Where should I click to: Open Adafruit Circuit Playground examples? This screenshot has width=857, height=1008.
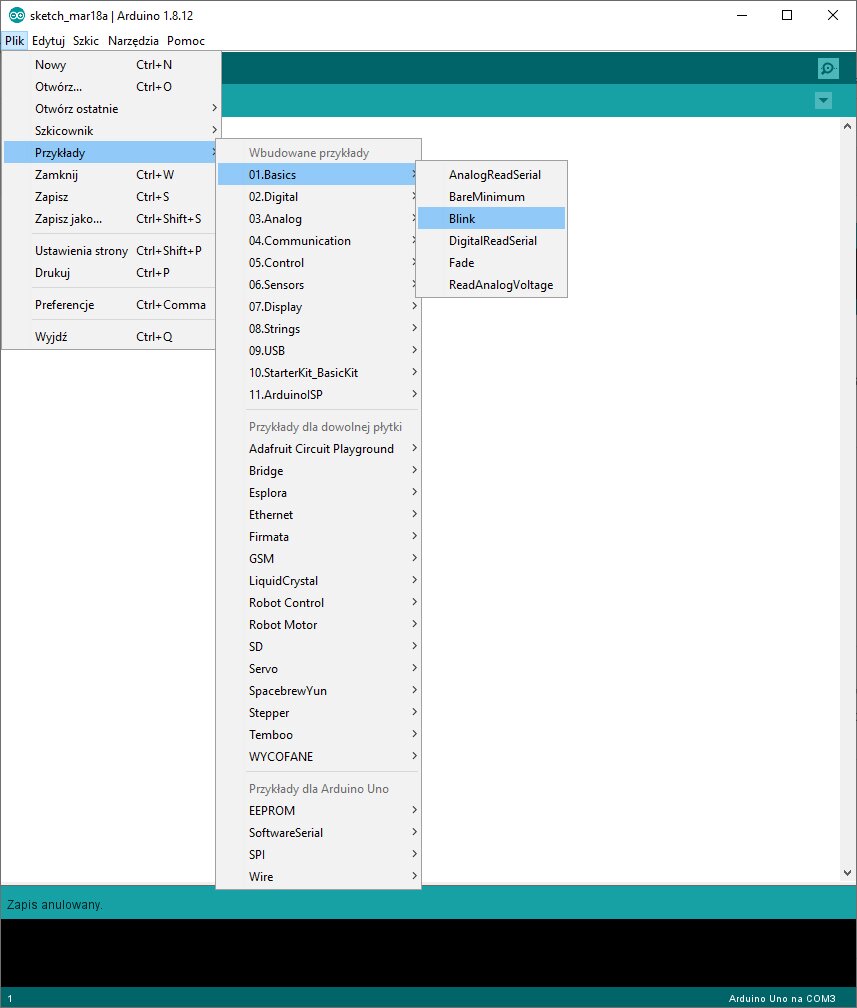pos(318,449)
